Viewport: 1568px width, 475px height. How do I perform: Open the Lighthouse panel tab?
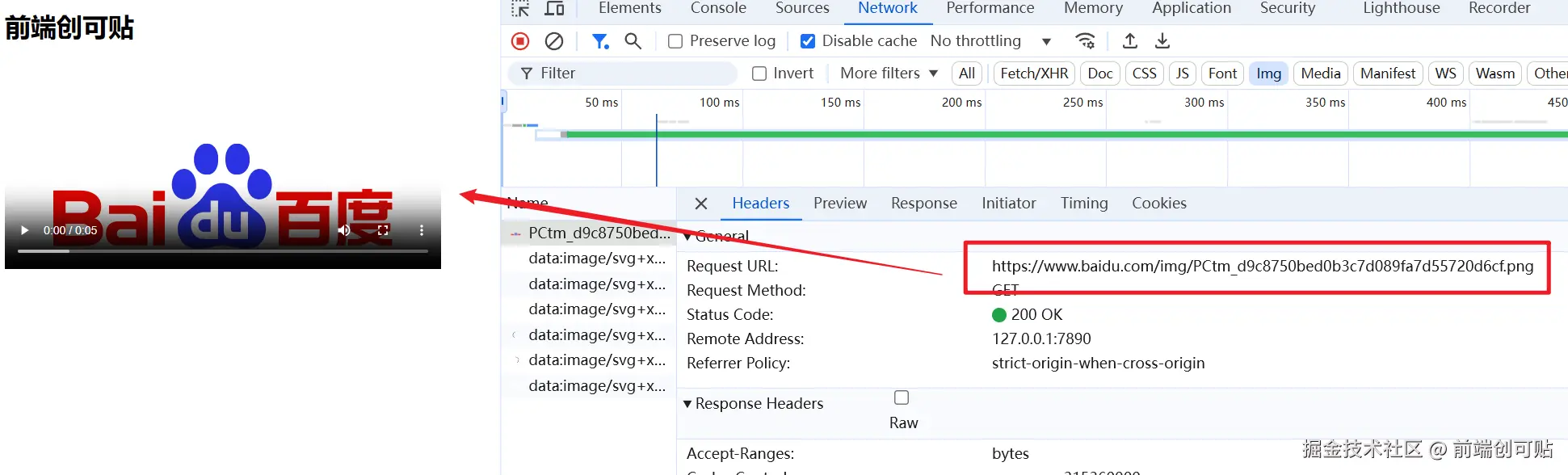pos(1402,8)
